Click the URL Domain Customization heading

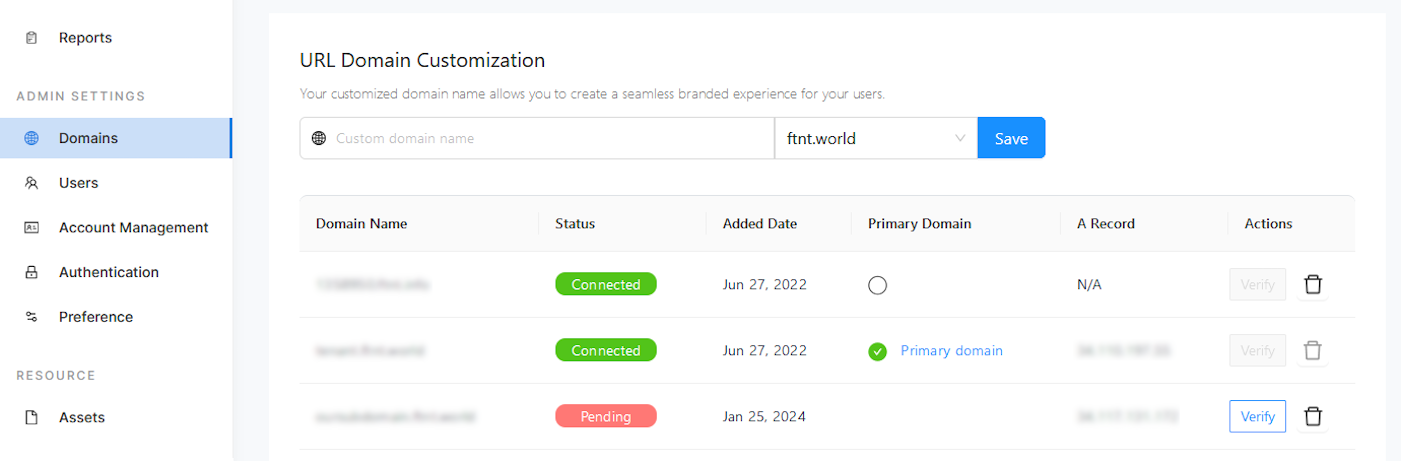click(x=422, y=60)
